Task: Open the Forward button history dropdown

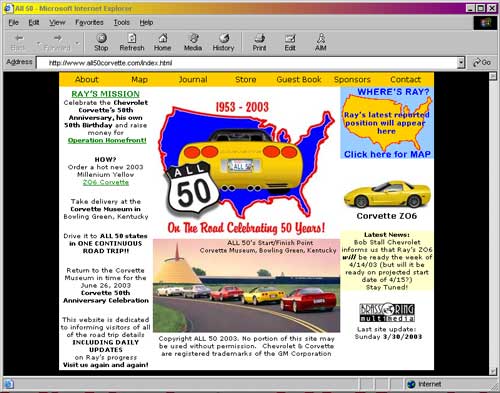Action: click(77, 43)
